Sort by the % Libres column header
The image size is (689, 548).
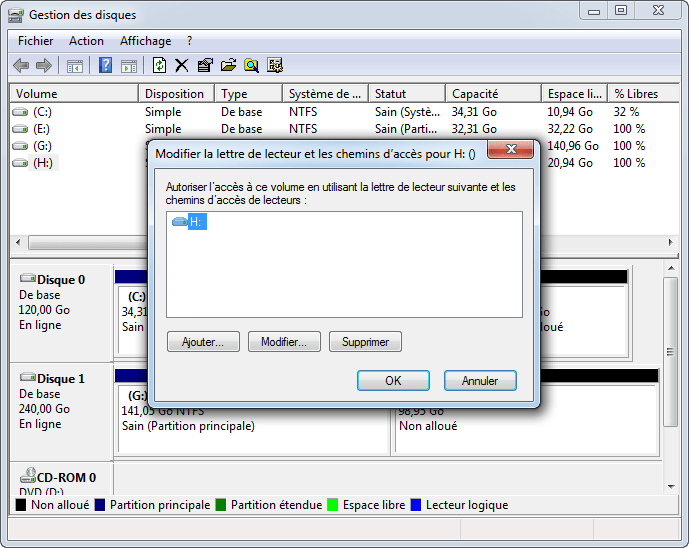643,94
